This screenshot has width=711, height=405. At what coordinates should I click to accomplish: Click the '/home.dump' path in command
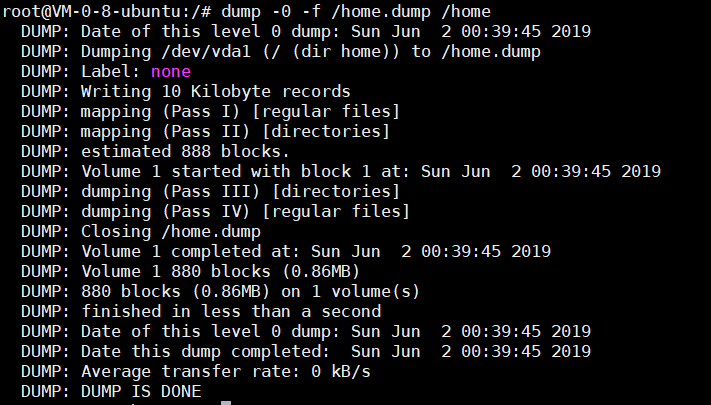(381, 11)
